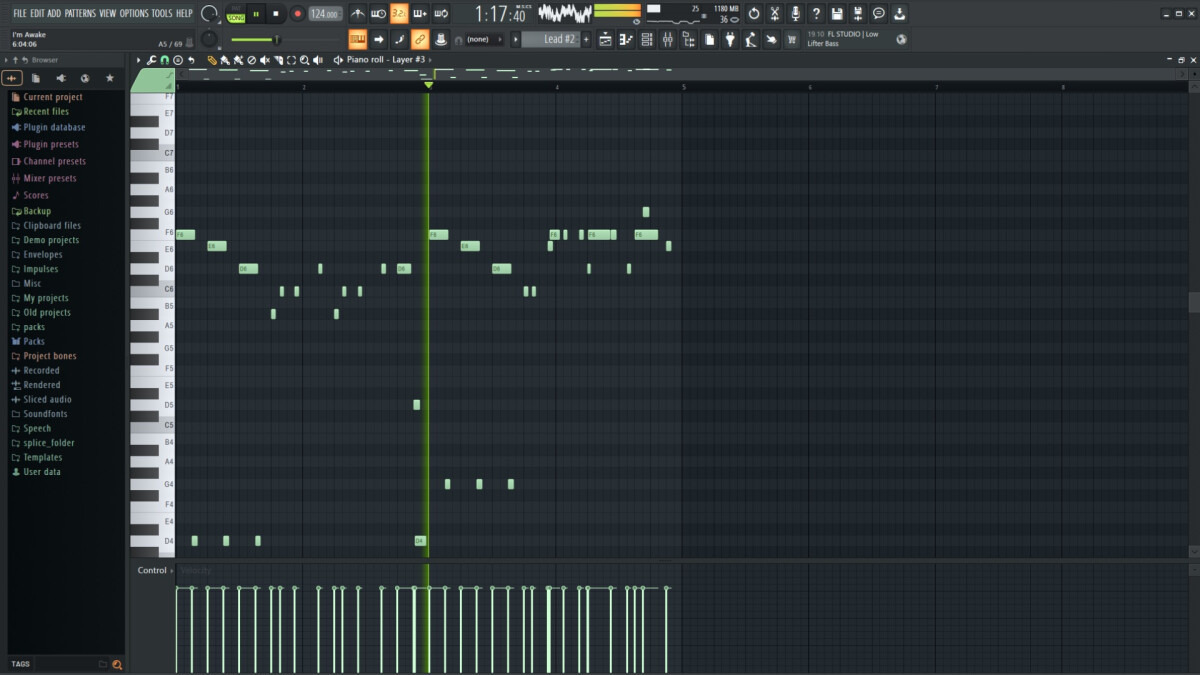Open the Audio editor scissors icon
This screenshot has height=675, width=1200.
pyautogui.click(x=774, y=13)
